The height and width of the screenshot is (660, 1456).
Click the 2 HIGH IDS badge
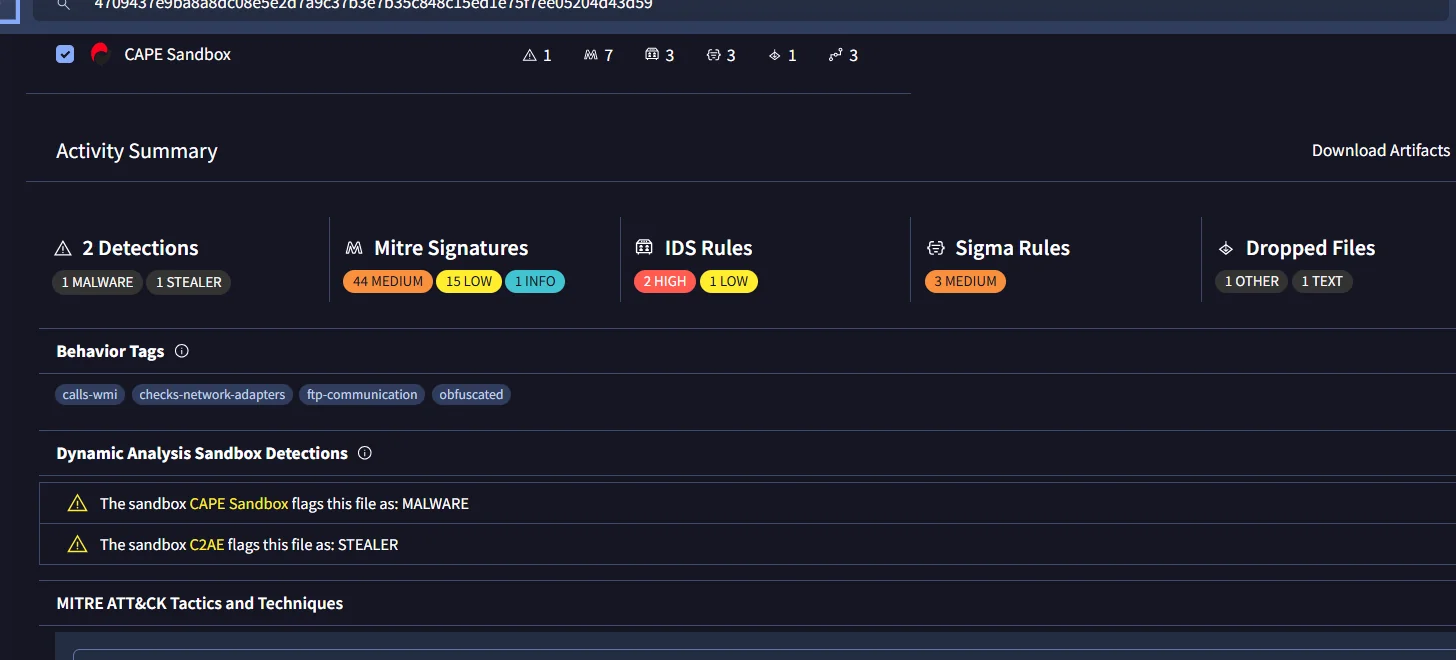665,281
